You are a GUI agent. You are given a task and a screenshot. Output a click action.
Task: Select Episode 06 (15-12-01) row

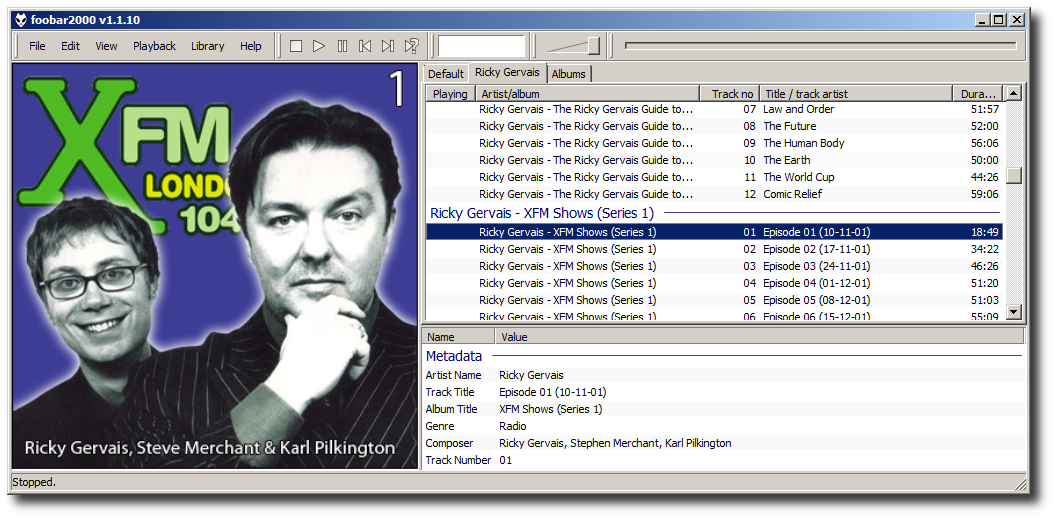pos(715,315)
